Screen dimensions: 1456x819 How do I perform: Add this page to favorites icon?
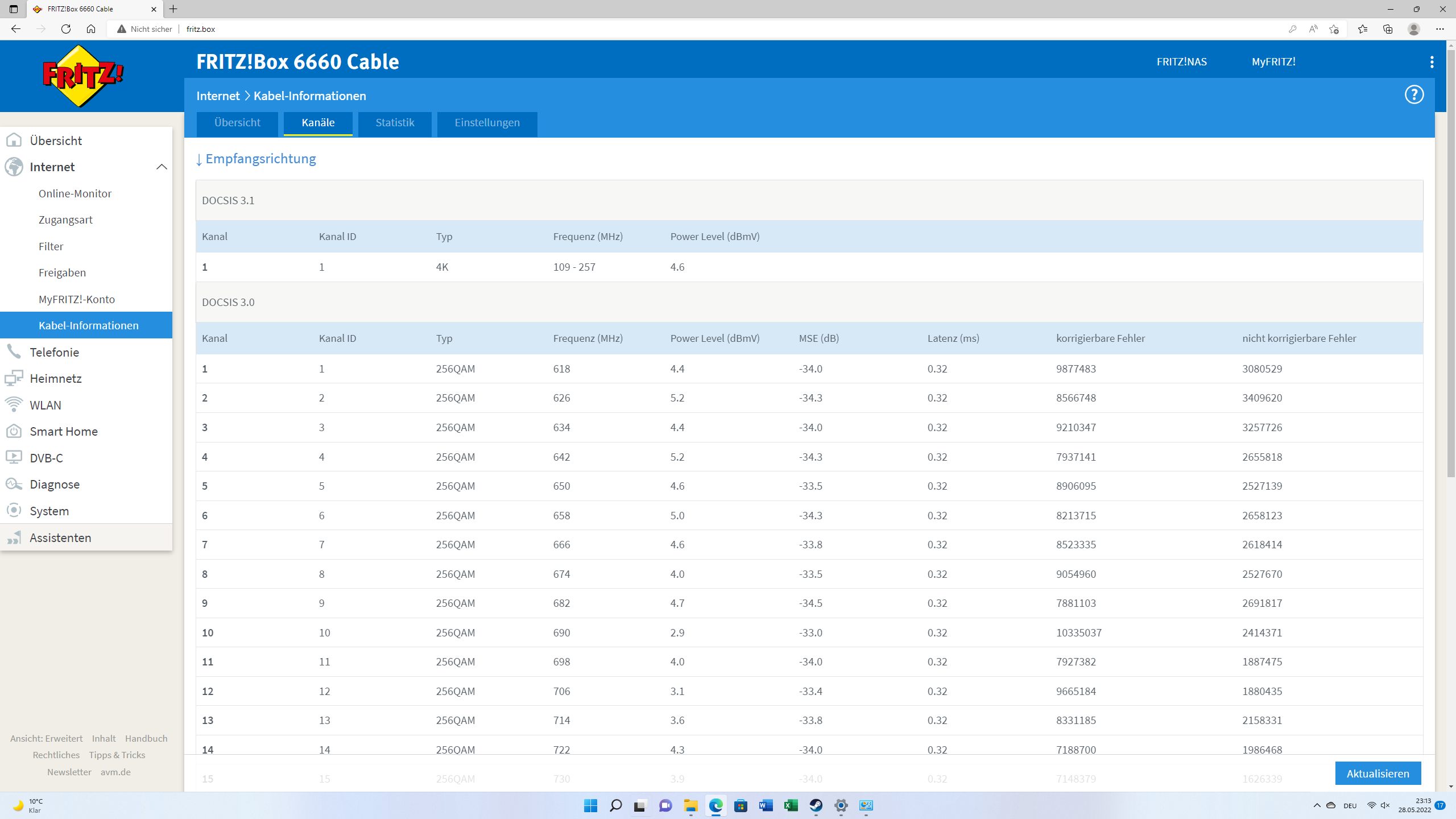[1334, 29]
